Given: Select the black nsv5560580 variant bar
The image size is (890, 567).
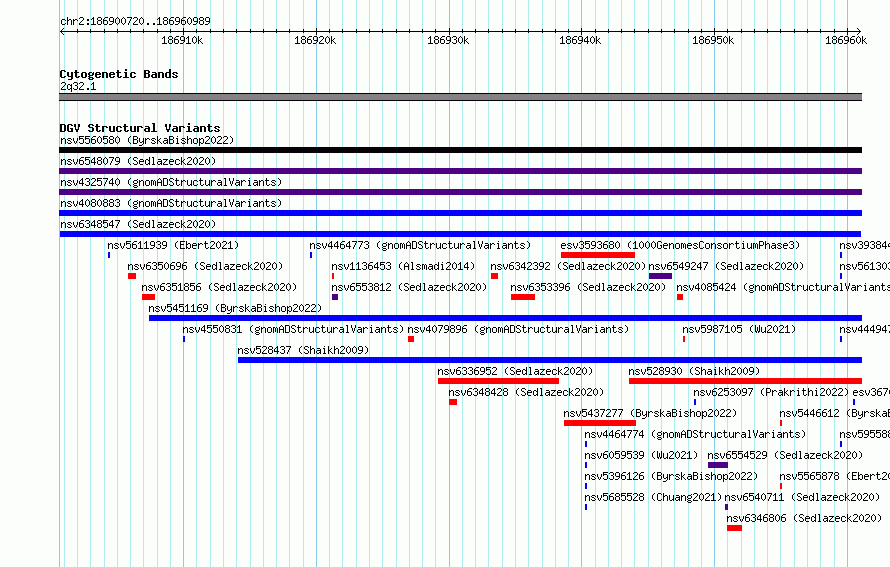Looking at the screenshot, I should point(460,150).
